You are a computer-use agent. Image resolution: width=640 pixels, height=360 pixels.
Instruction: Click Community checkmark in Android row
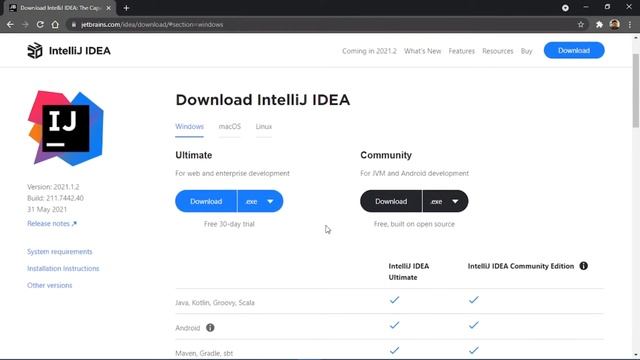[x=473, y=325]
